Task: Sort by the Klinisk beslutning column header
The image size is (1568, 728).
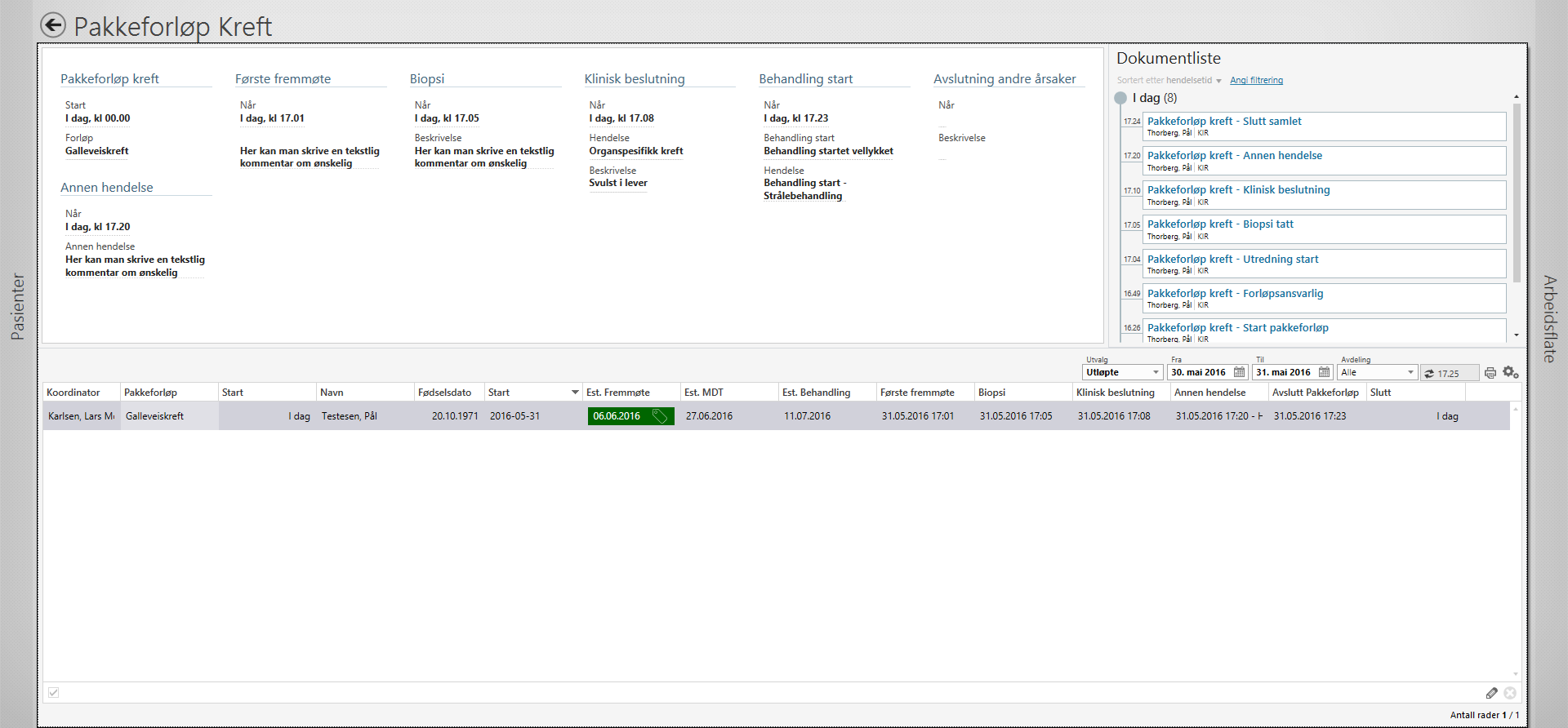Action: pos(1121,393)
